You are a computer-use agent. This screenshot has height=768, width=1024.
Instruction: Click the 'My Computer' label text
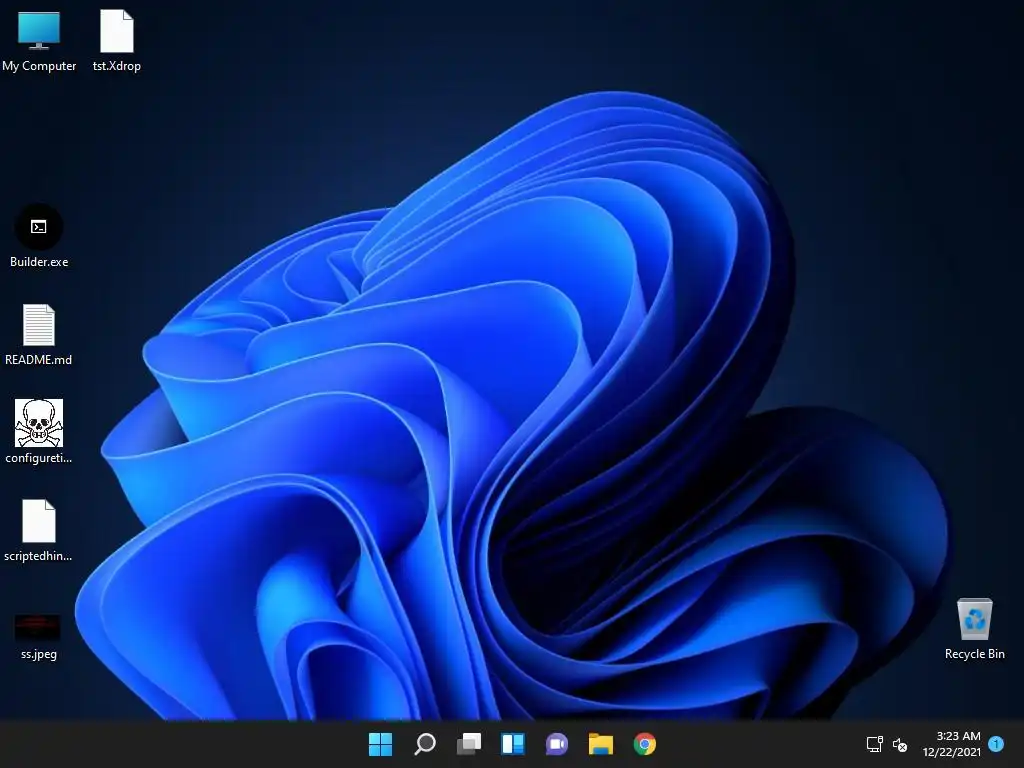click(39, 66)
